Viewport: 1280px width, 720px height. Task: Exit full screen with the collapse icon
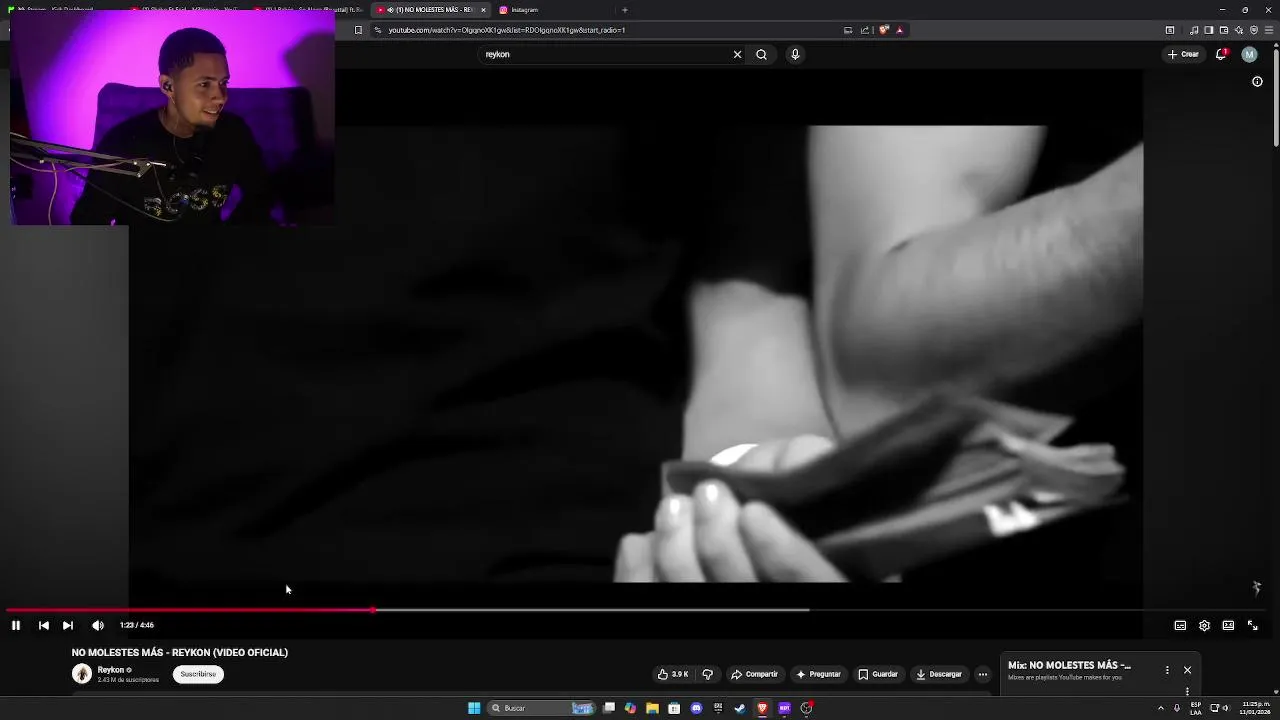[1252, 625]
